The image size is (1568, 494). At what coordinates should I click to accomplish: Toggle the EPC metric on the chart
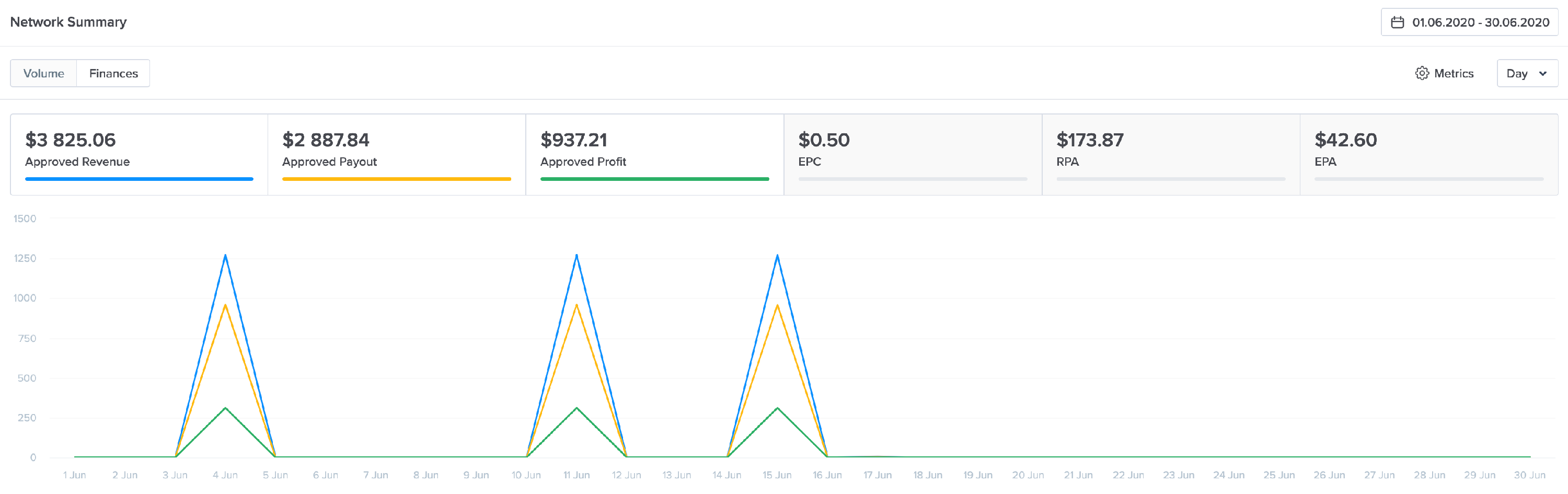(x=912, y=149)
